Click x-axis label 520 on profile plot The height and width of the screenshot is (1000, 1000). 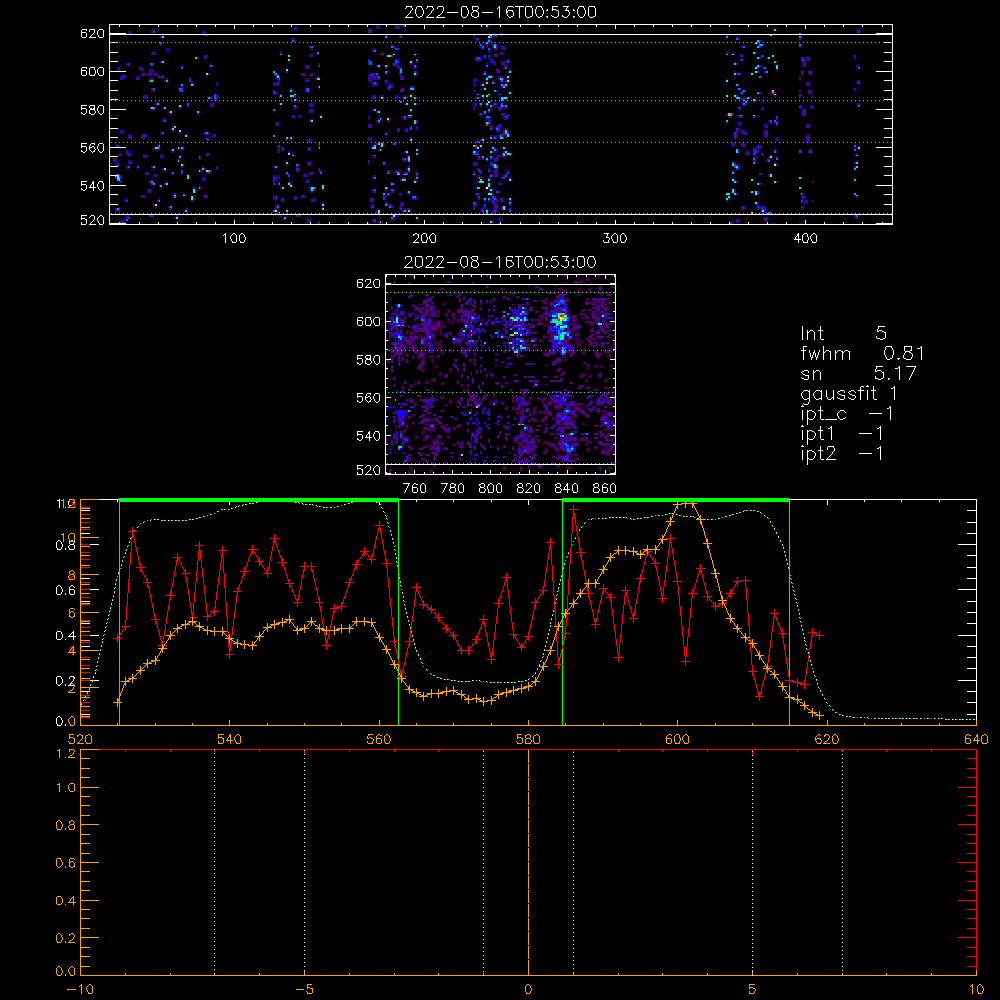(80, 740)
